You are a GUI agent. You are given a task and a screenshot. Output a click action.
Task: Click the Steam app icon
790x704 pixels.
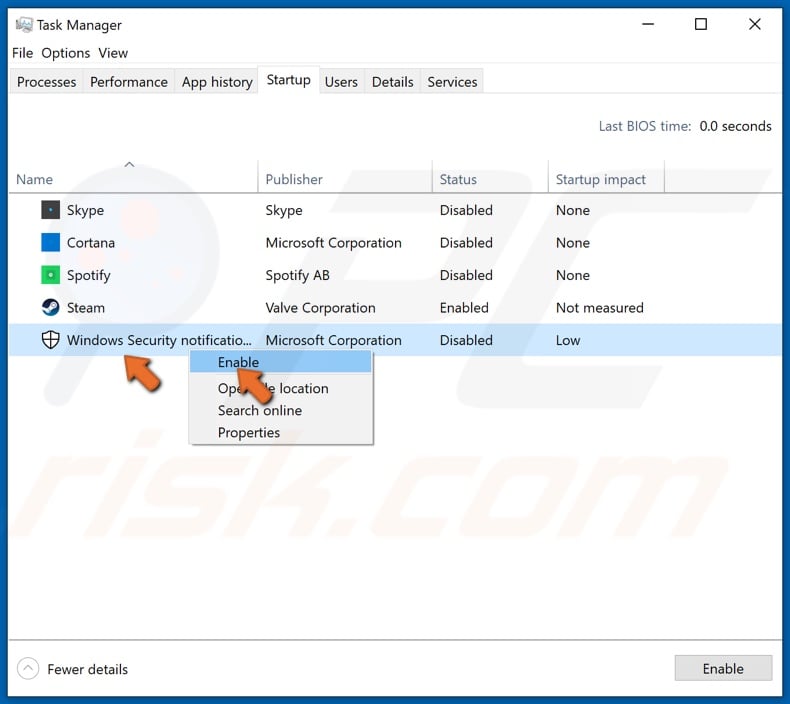[x=50, y=307]
